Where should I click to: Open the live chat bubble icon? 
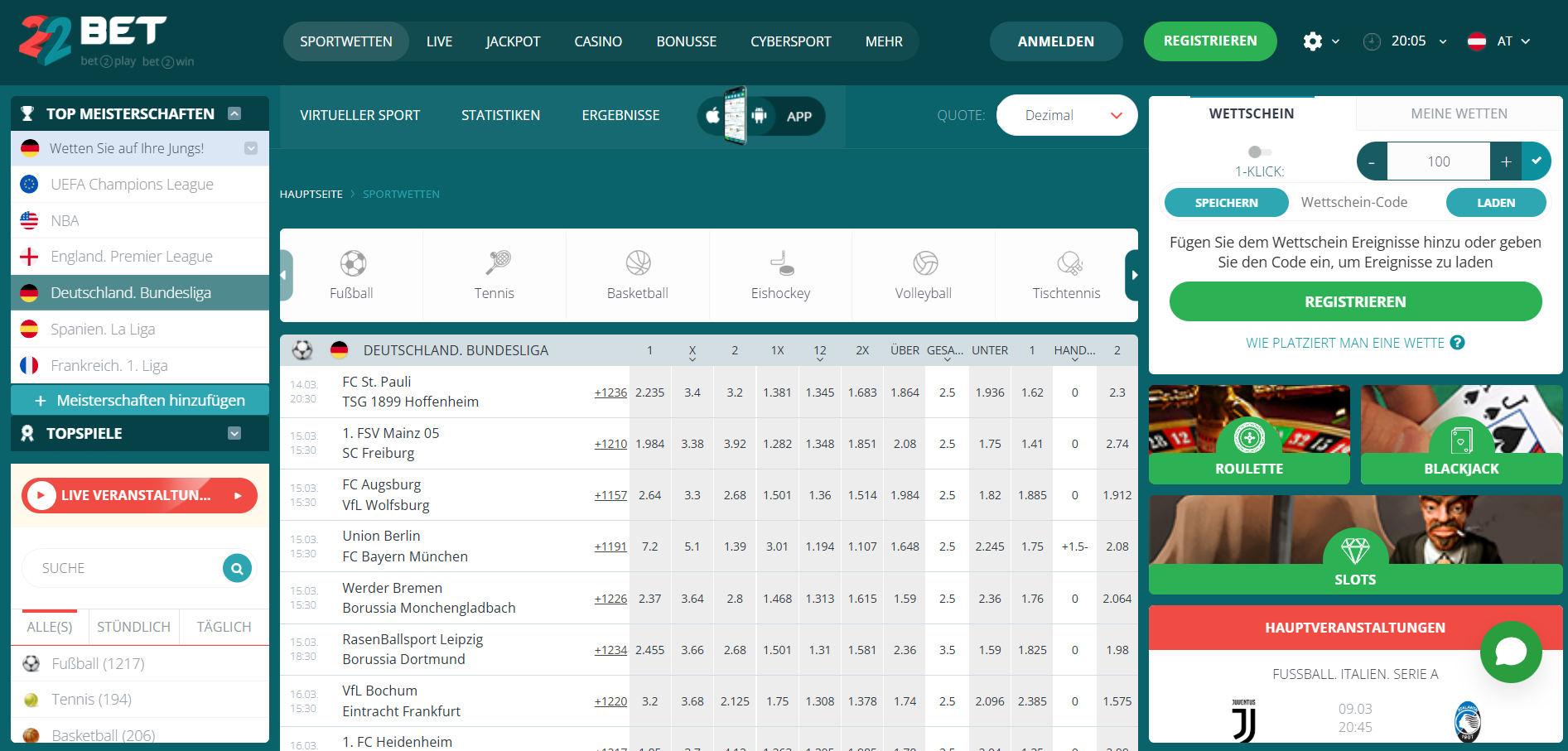[x=1511, y=652]
